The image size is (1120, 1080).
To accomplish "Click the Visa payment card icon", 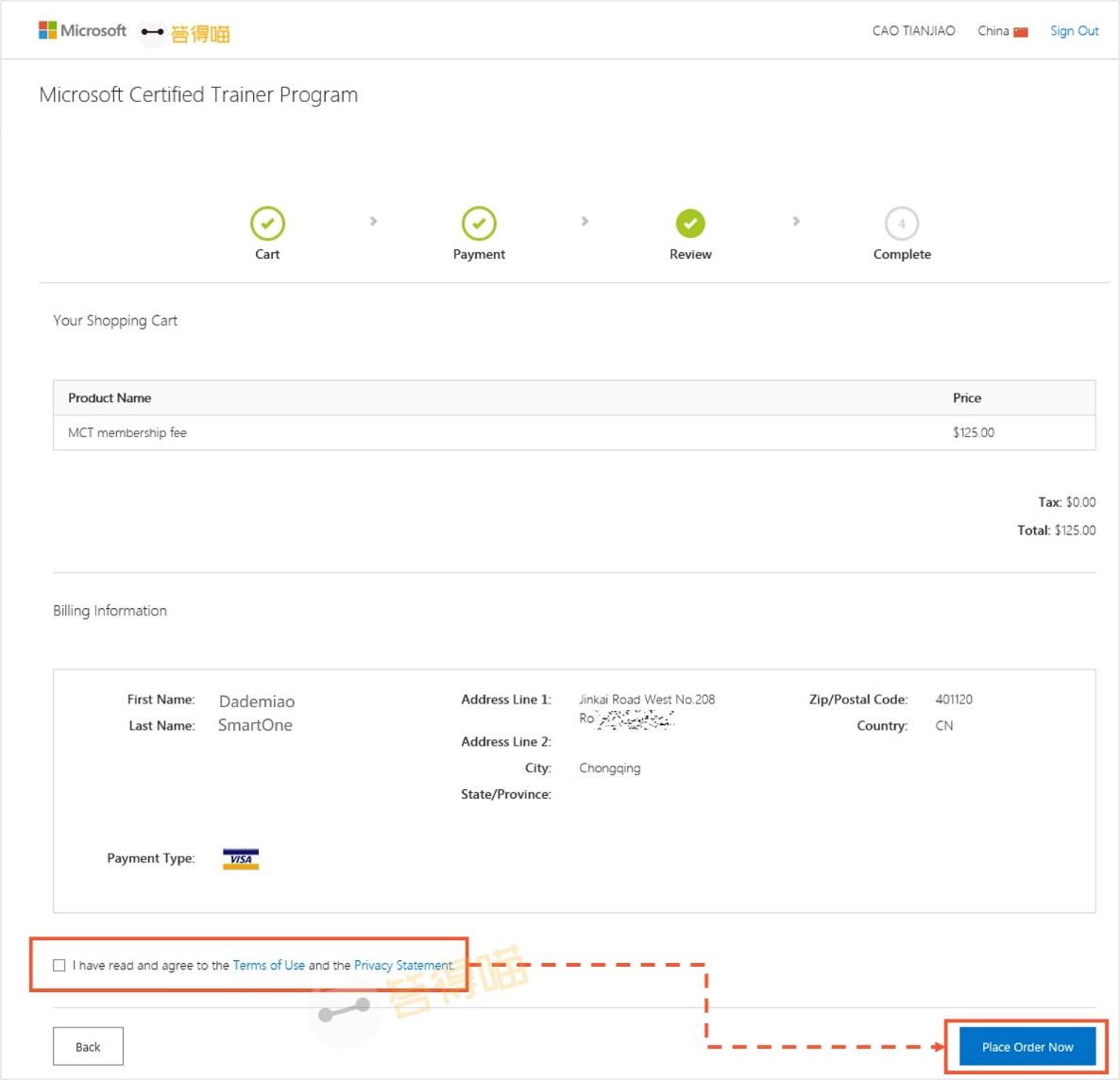I will (241, 858).
